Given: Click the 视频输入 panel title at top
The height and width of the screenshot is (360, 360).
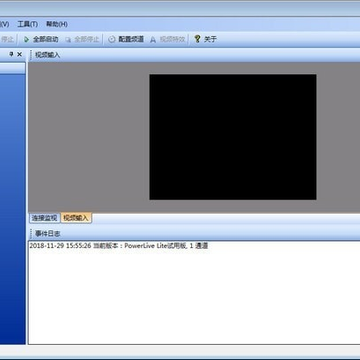Looking at the screenshot, I should (48, 55).
